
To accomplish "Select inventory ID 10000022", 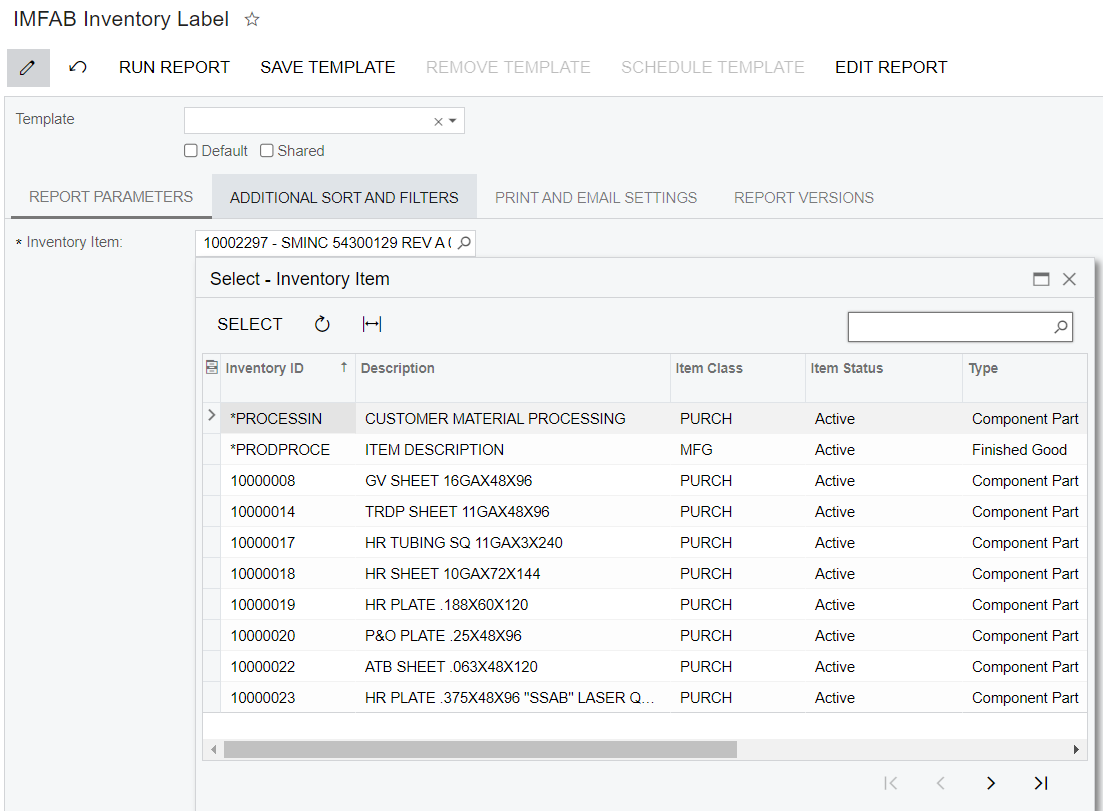I will [x=263, y=666].
